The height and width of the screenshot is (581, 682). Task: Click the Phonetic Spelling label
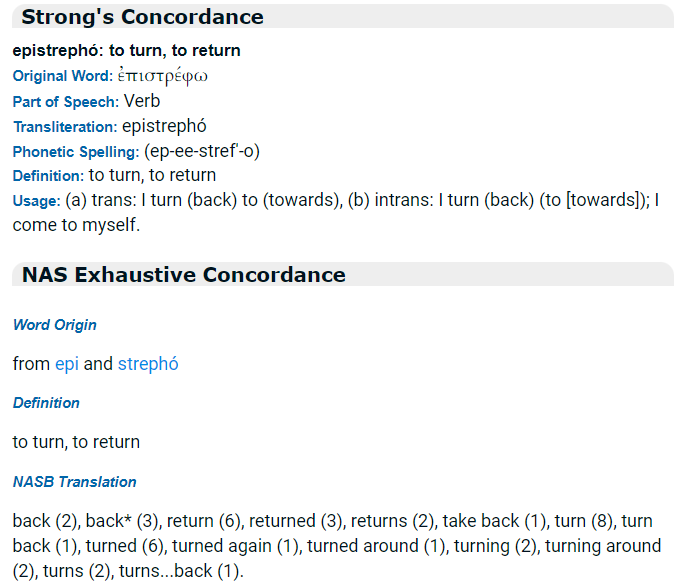(x=76, y=152)
